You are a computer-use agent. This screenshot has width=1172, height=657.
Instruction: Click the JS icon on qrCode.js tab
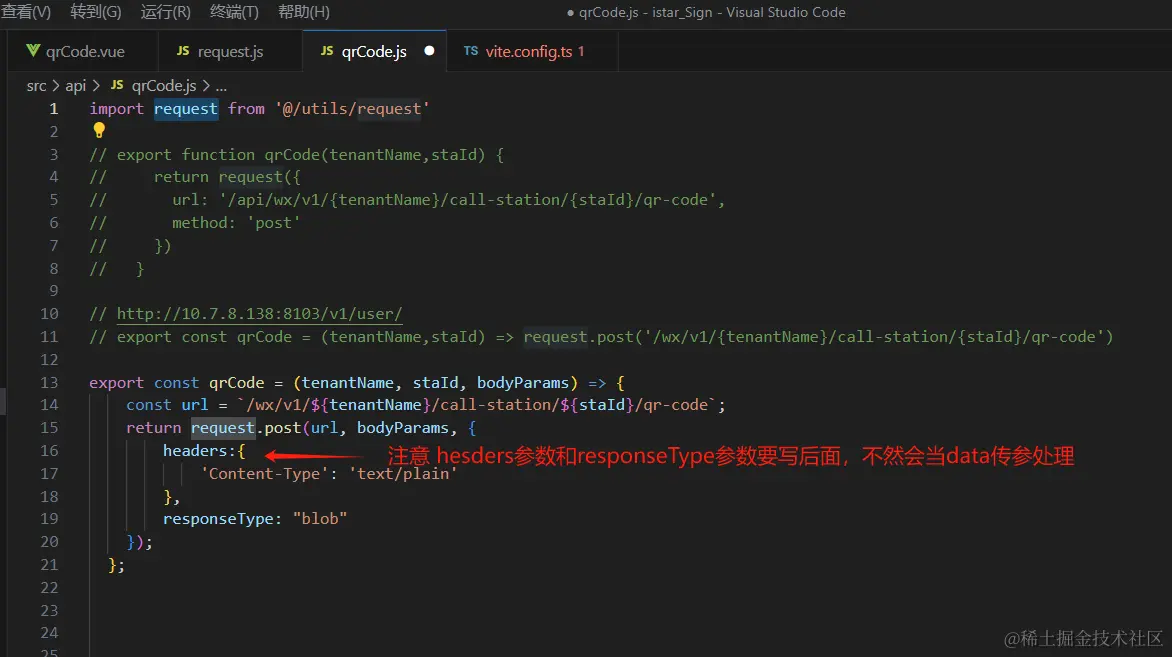click(327, 51)
